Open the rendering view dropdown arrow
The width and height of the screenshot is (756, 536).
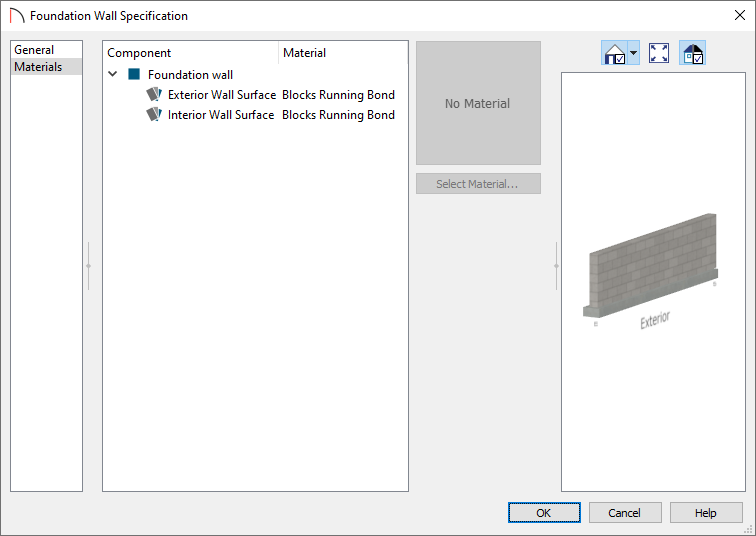pos(634,53)
